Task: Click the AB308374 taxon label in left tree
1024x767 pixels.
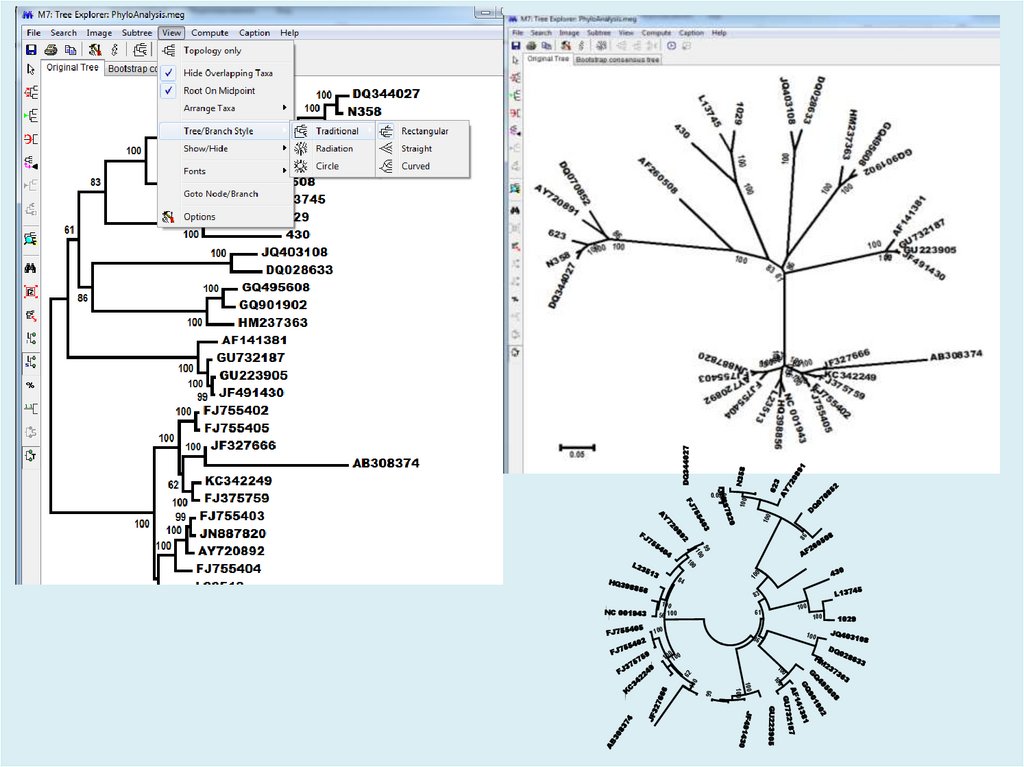Action: [x=385, y=464]
